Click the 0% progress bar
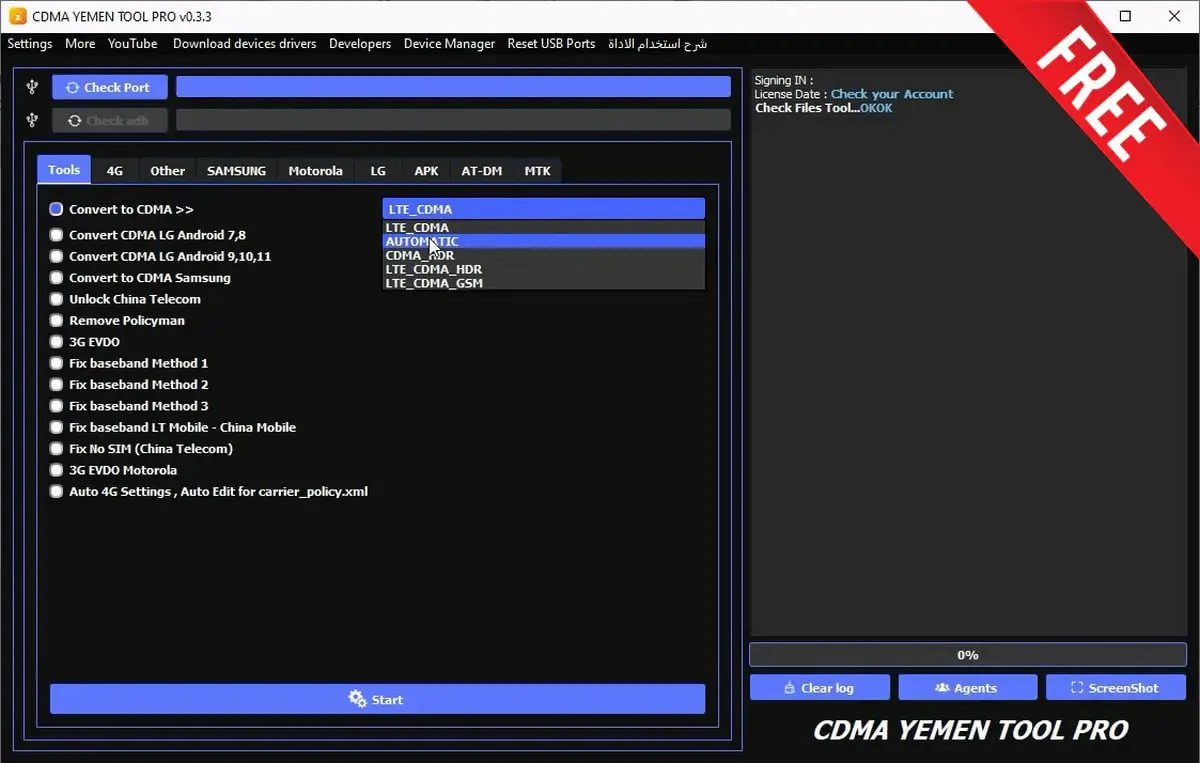This screenshot has width=1200, height=763. point(967,655)
